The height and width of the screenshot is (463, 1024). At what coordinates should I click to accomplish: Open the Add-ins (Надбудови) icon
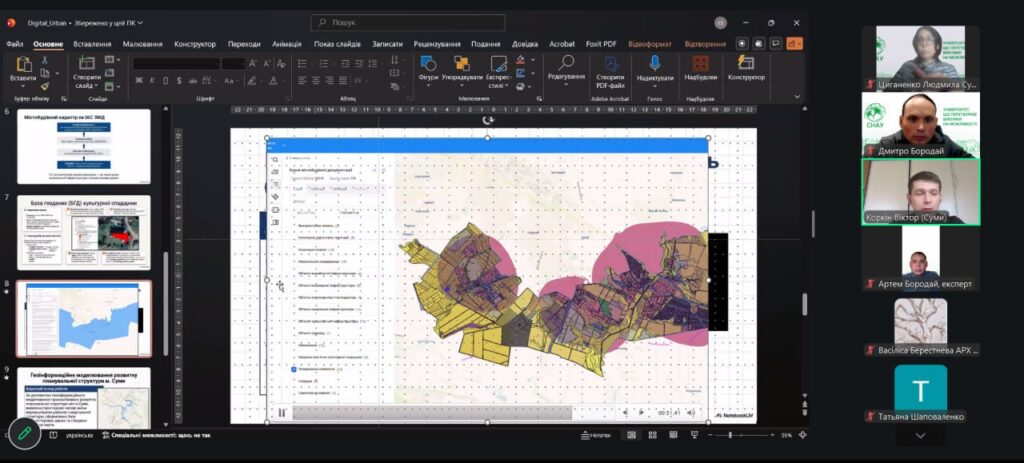pos(700,65)
